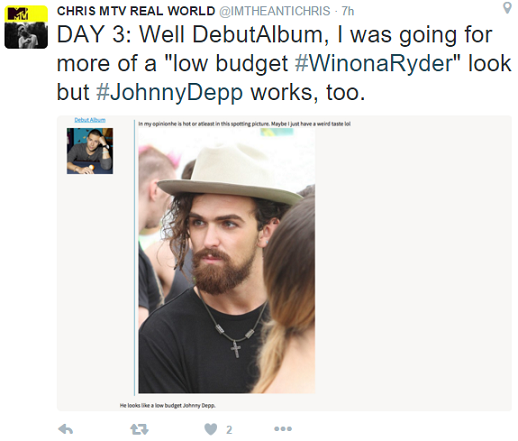The width and height of the screenshot is (518, 441).
Task: Open the CHRIS MTV REAL WORLD display name
Action: pyautogui.click(x=136, y=11)
